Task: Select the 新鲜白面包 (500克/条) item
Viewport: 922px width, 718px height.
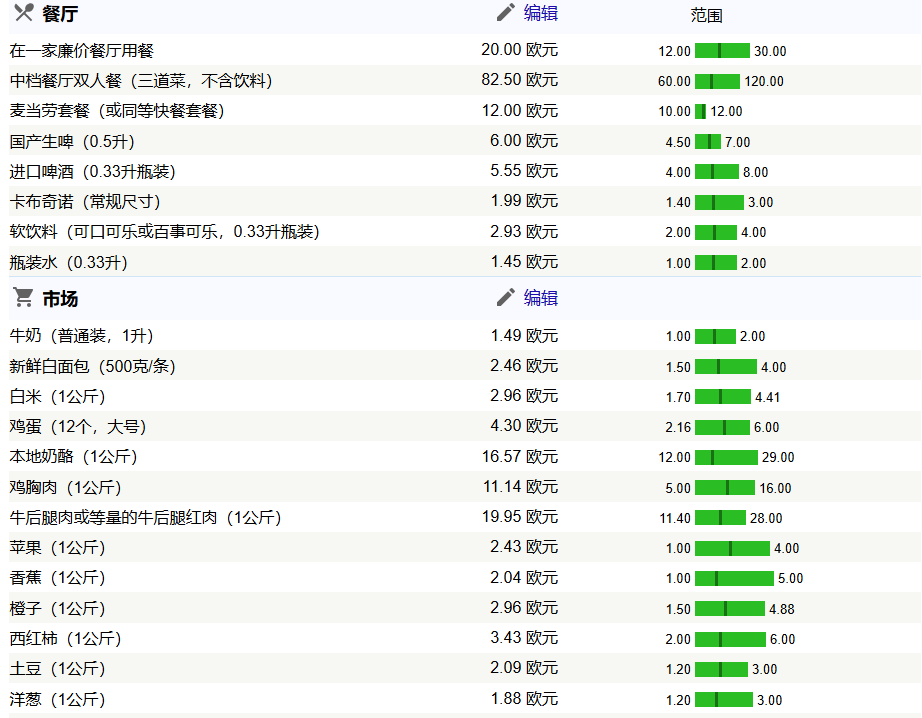Action: point(92,366)
